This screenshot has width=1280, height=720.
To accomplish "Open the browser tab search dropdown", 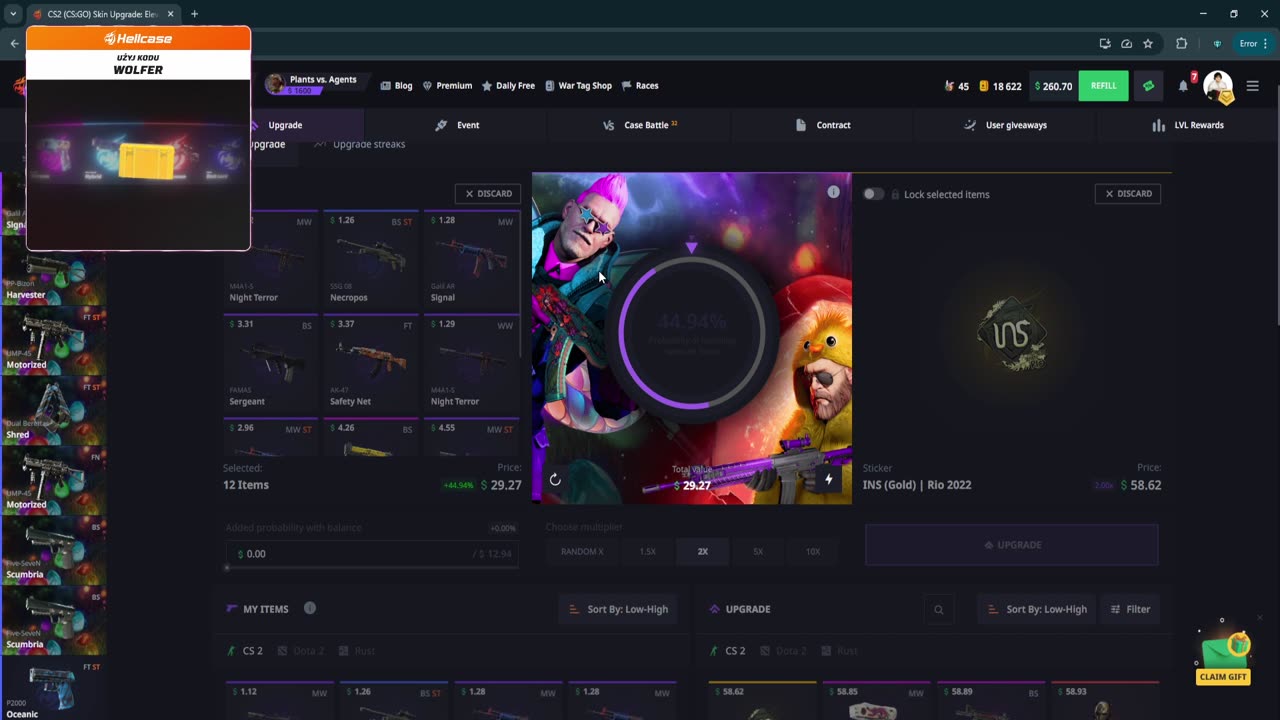I will 13,14.
